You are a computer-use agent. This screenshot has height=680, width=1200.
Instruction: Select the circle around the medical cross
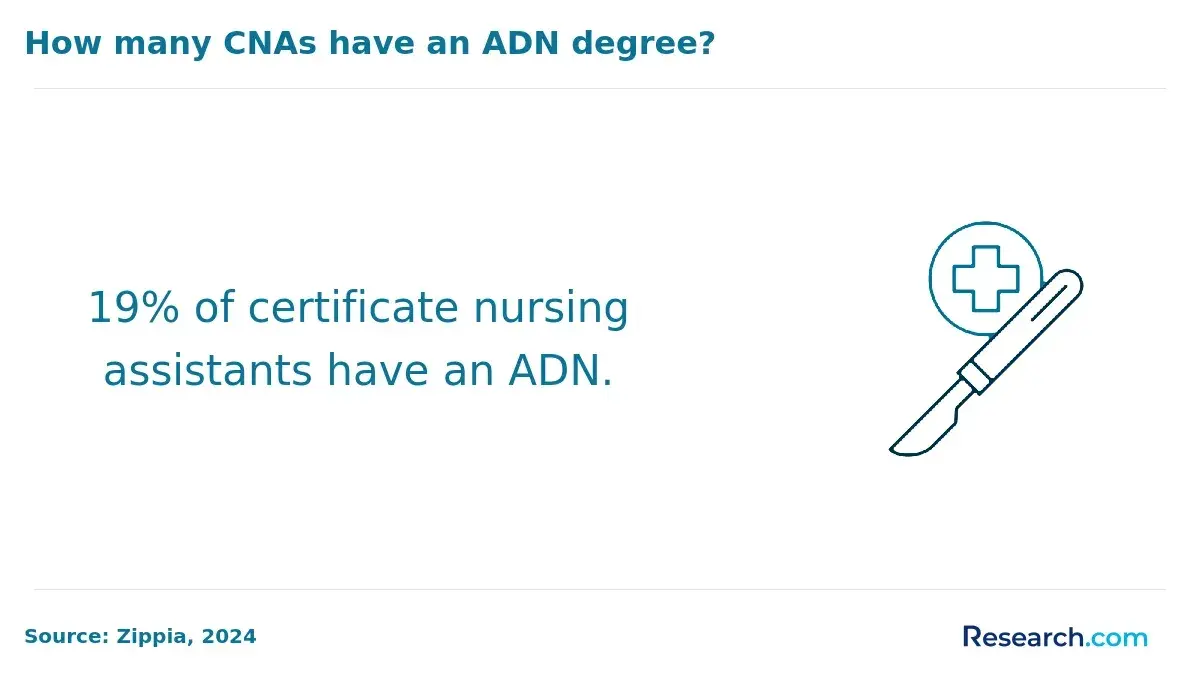[x=985, y=278]
